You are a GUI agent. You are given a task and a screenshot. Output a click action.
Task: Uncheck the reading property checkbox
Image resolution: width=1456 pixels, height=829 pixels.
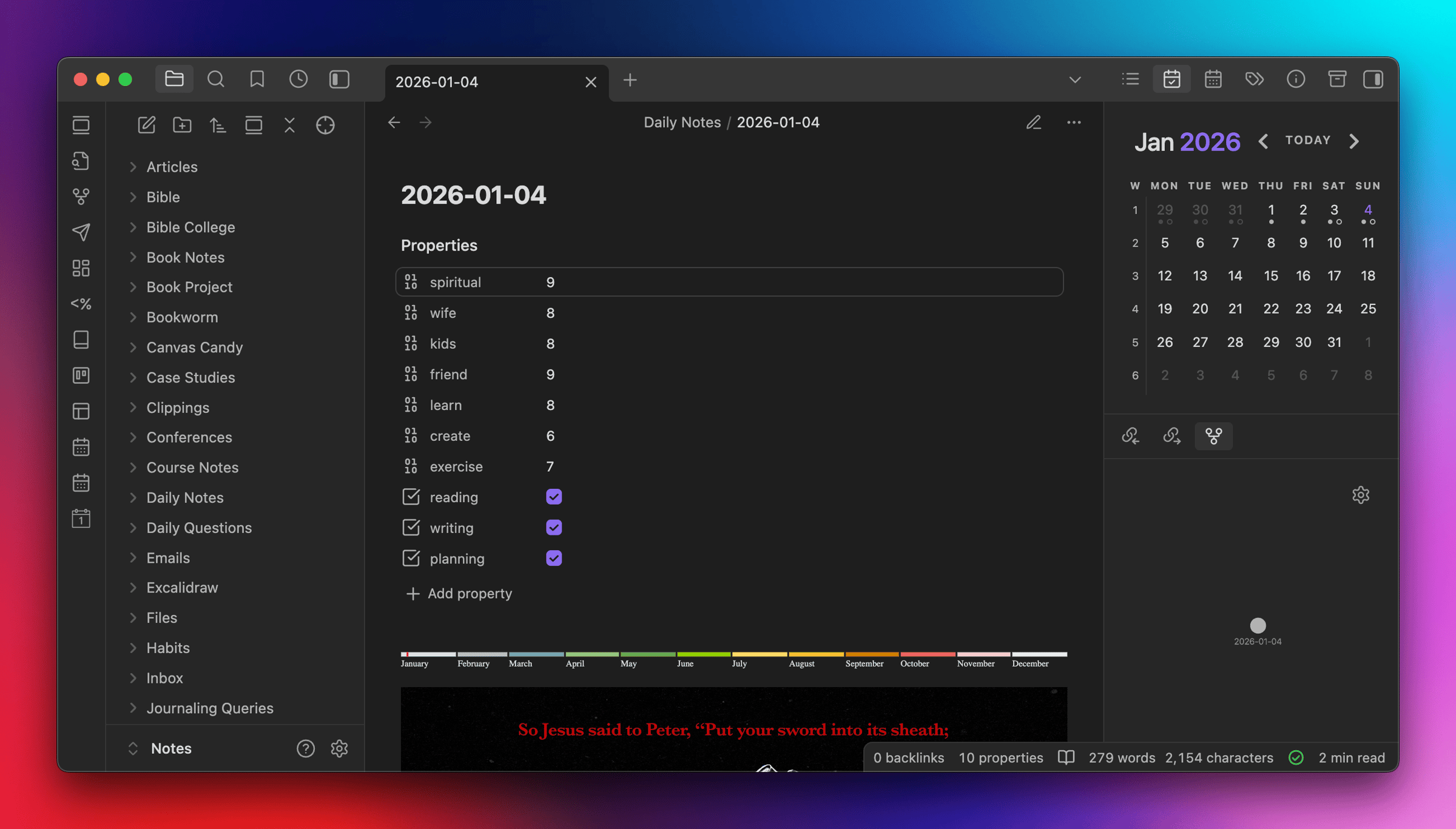553,497
